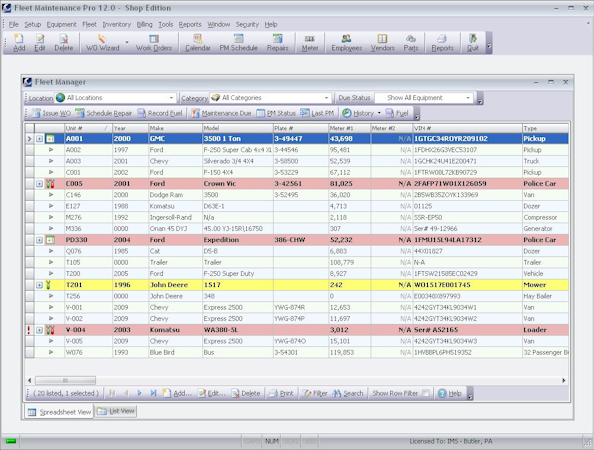The image size is (594, 450).
Task: Sort by Meter #1 column header
Action: (x=349, y=128)
